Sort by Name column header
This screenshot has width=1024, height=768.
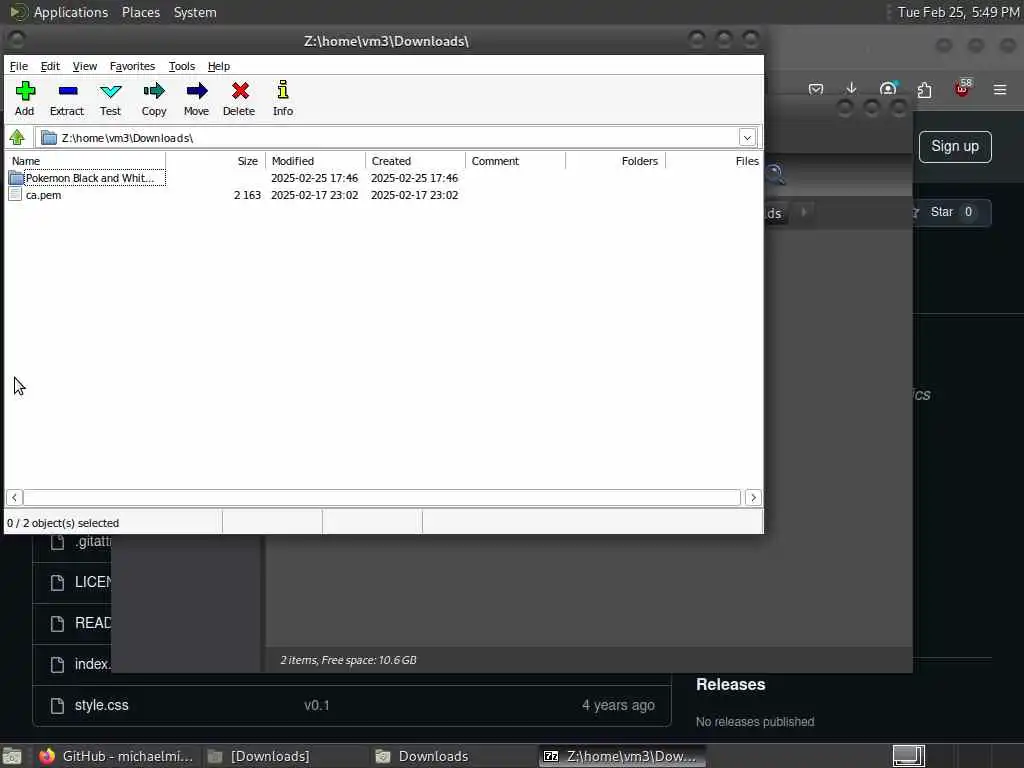coord(85,161)
